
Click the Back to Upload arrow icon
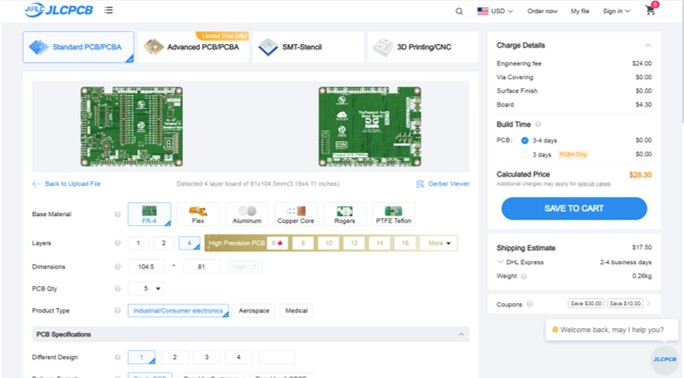click(36, 184)
